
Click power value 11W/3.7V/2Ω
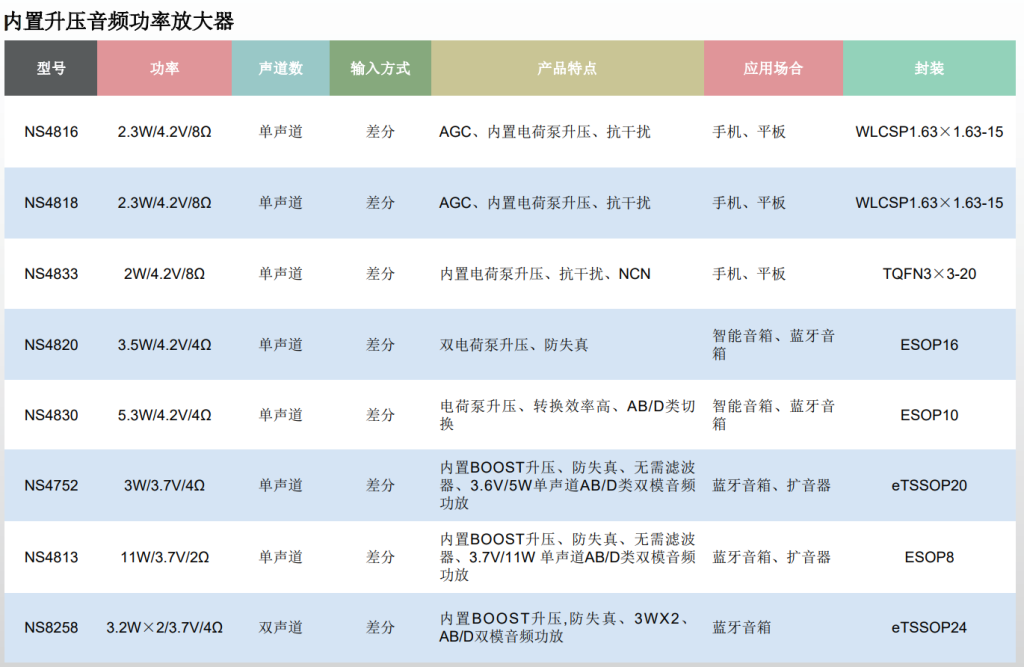[x=165, y=557]
